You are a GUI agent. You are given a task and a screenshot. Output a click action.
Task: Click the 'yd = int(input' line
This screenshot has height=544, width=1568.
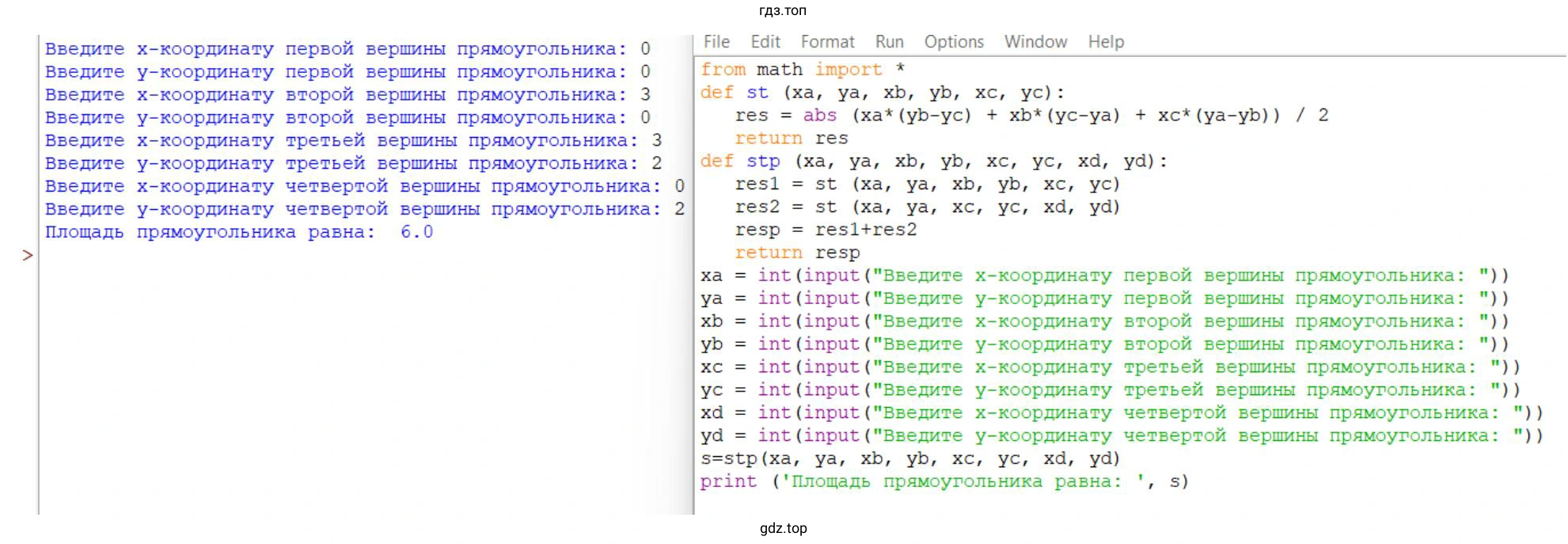point(1122,437)
